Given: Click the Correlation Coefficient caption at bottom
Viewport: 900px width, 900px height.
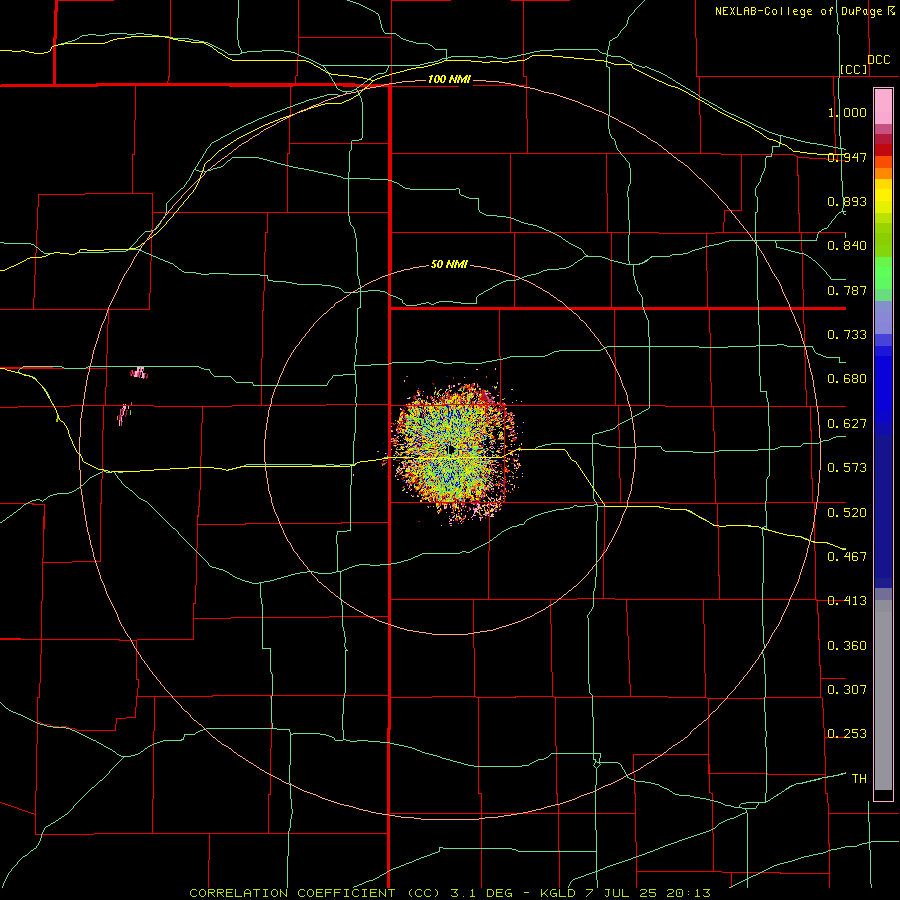Looking at the screenshot, I should click(x=450, y=893).
